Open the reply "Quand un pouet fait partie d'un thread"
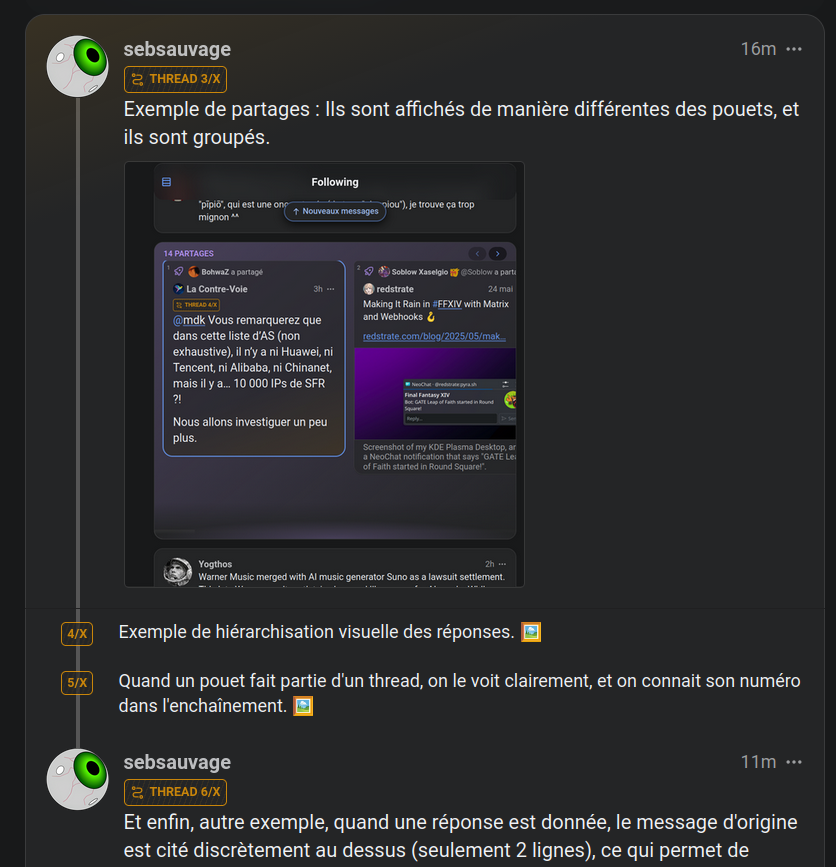This screenshot has width=836, height=867. [x=459, y=693]
